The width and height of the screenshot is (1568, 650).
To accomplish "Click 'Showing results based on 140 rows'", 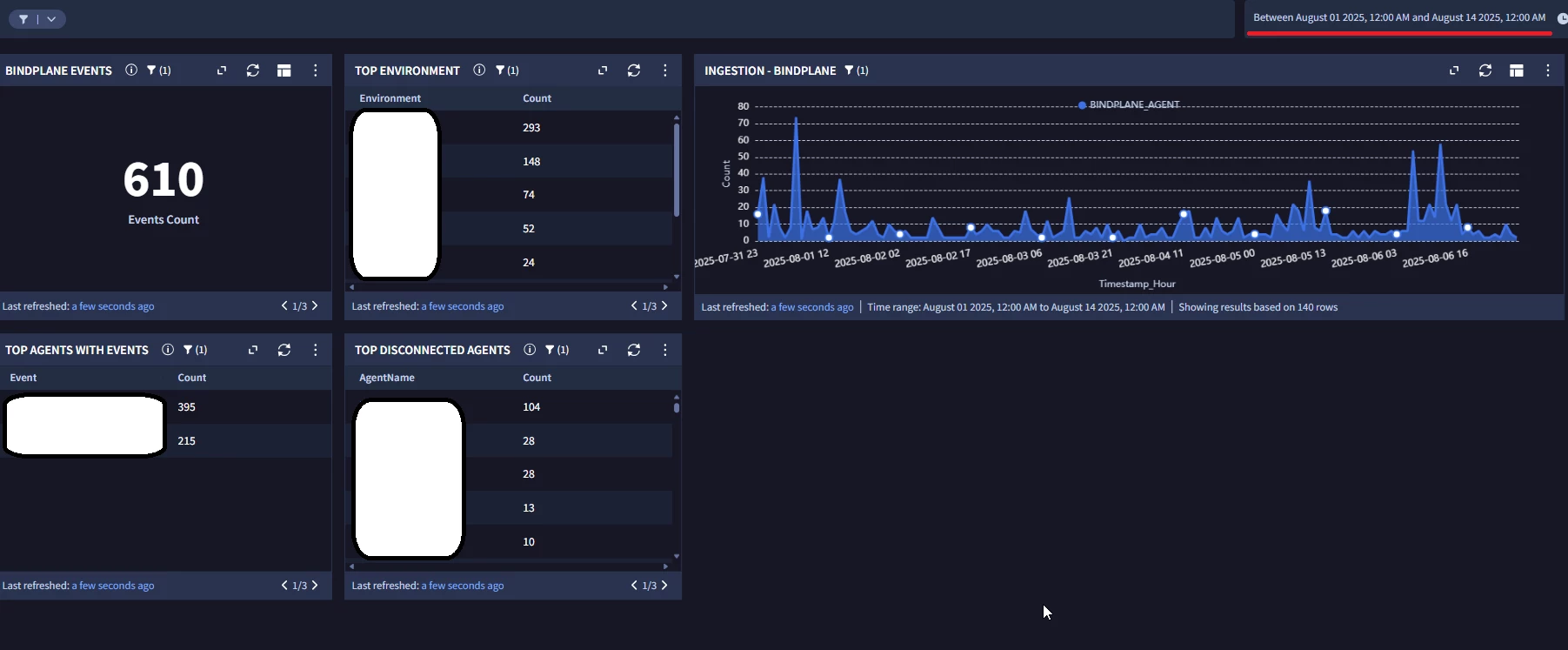I will coord(1258,307).
